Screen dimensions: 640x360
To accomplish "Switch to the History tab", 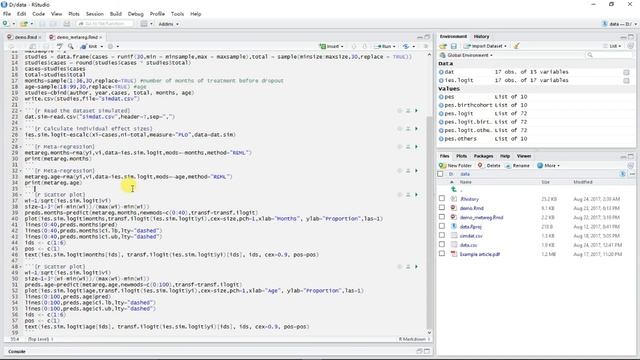I will point(481,36).
